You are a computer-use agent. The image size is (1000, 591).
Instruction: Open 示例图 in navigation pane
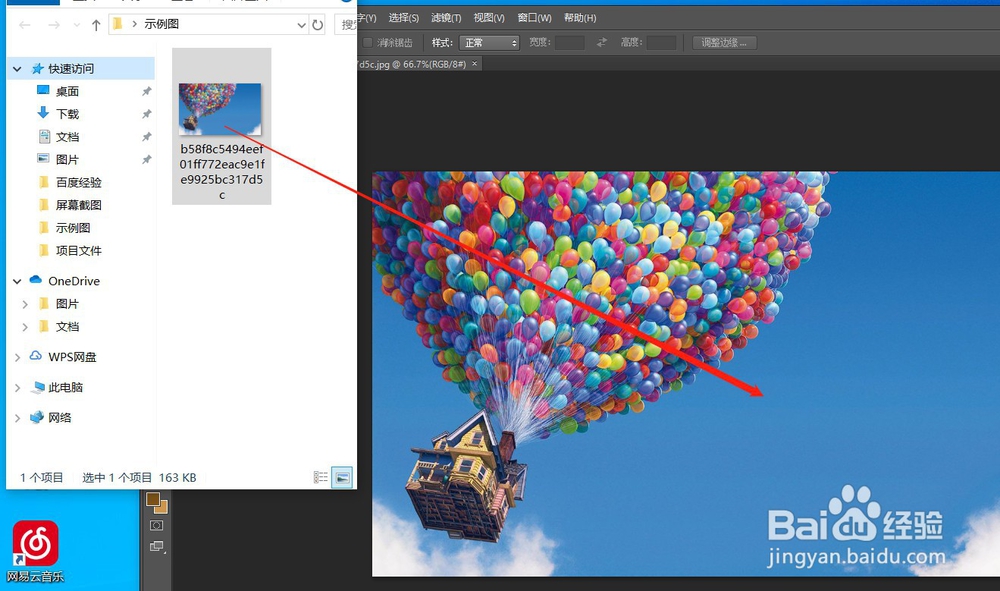(73, 228)
